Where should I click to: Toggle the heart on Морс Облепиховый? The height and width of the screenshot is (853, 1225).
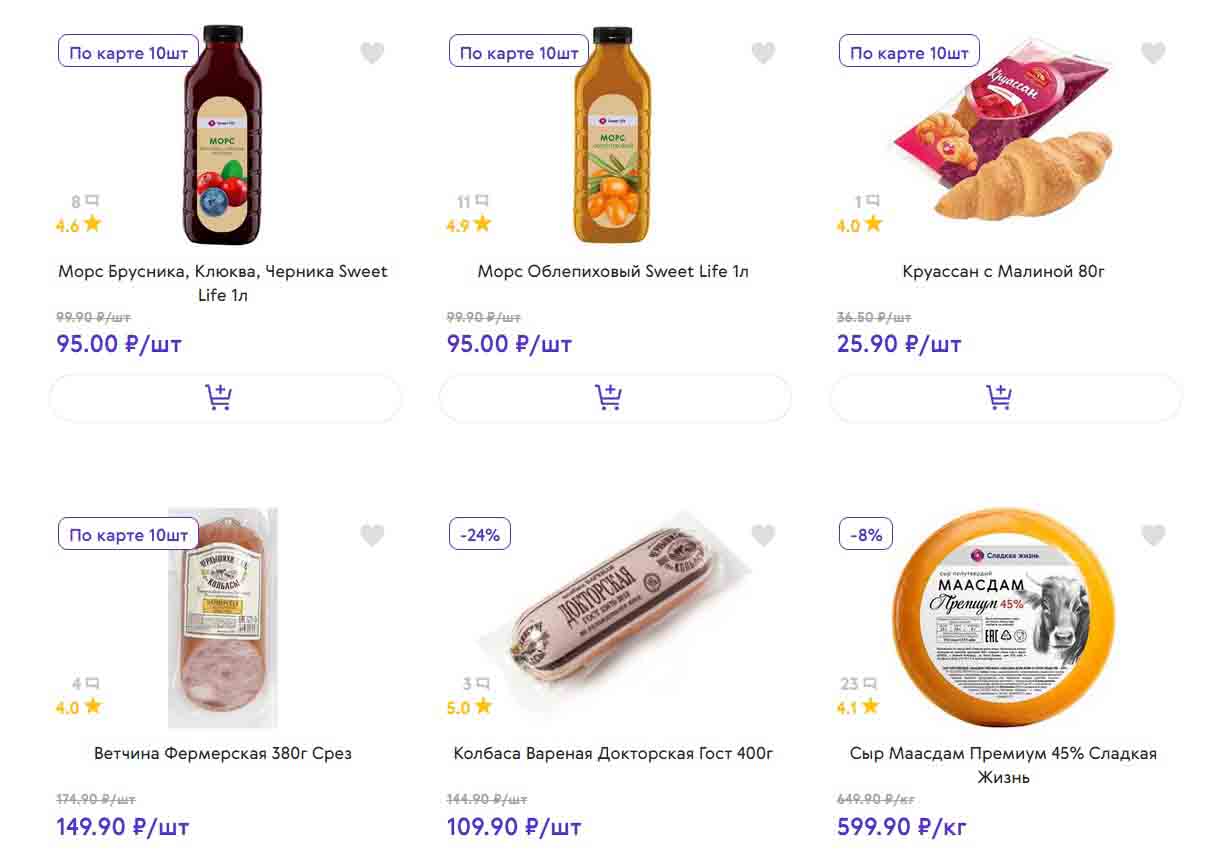[763, 53]
